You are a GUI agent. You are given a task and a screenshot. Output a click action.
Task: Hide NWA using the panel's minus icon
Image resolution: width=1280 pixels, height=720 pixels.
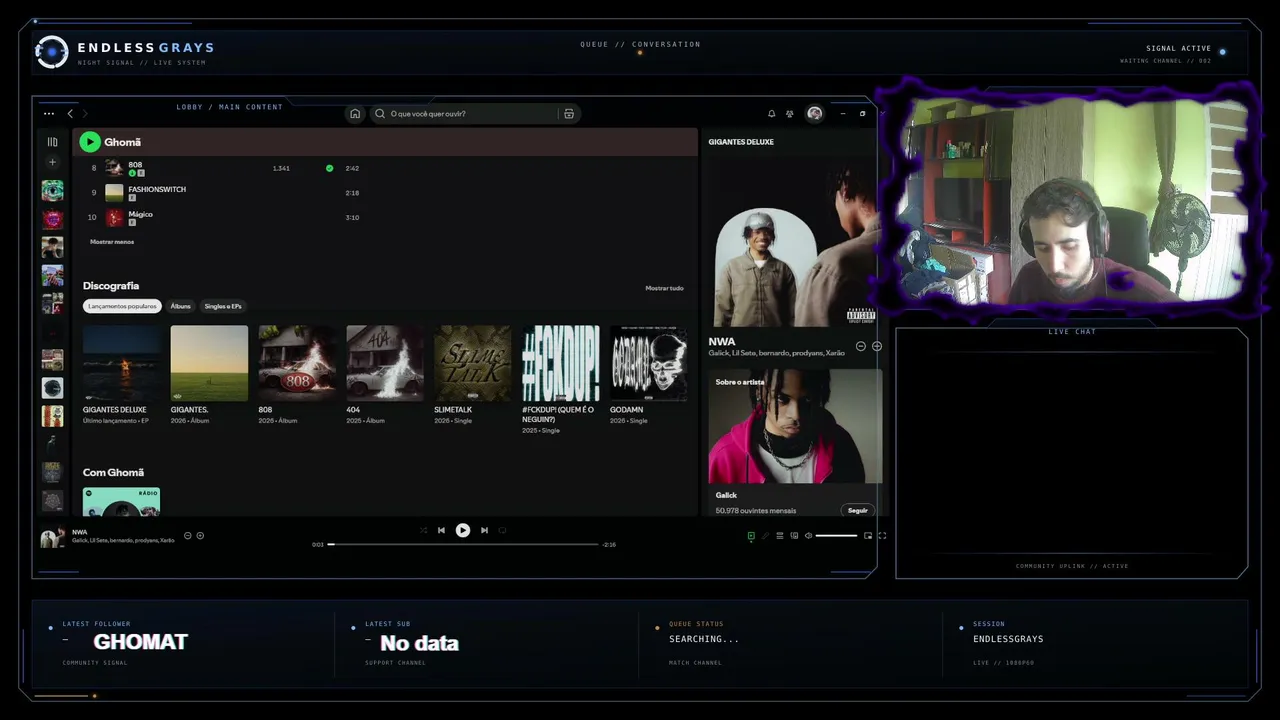[861, 346]
